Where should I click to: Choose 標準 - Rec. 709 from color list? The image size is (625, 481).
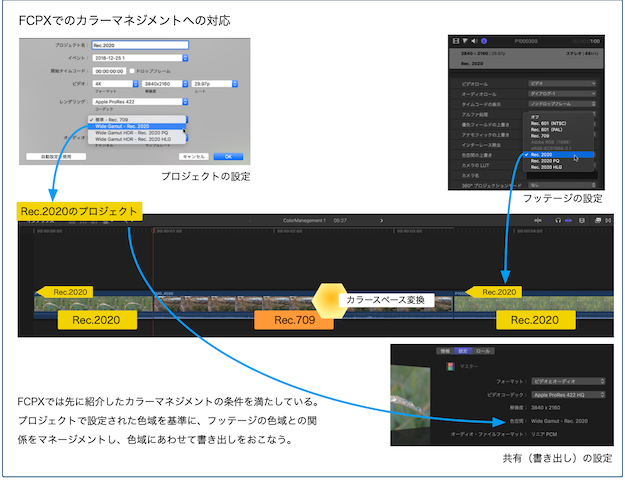pyautogui.click(x=124, y=118)
